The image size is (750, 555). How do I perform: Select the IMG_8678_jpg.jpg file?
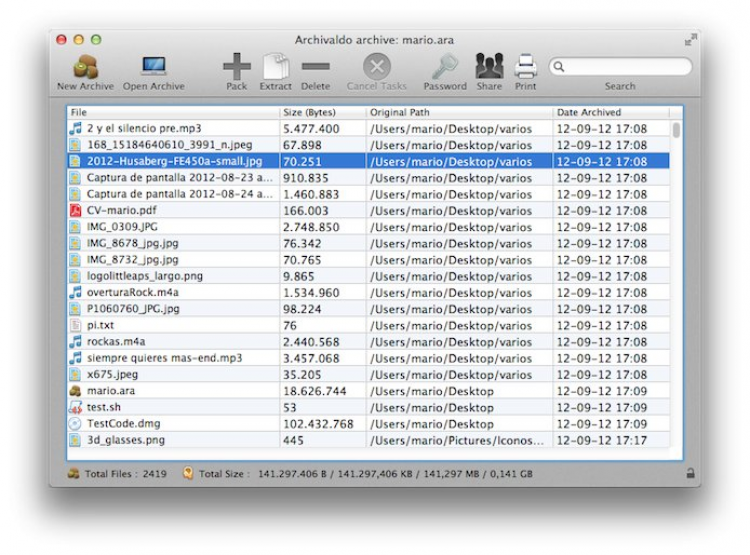click(132, 244)
